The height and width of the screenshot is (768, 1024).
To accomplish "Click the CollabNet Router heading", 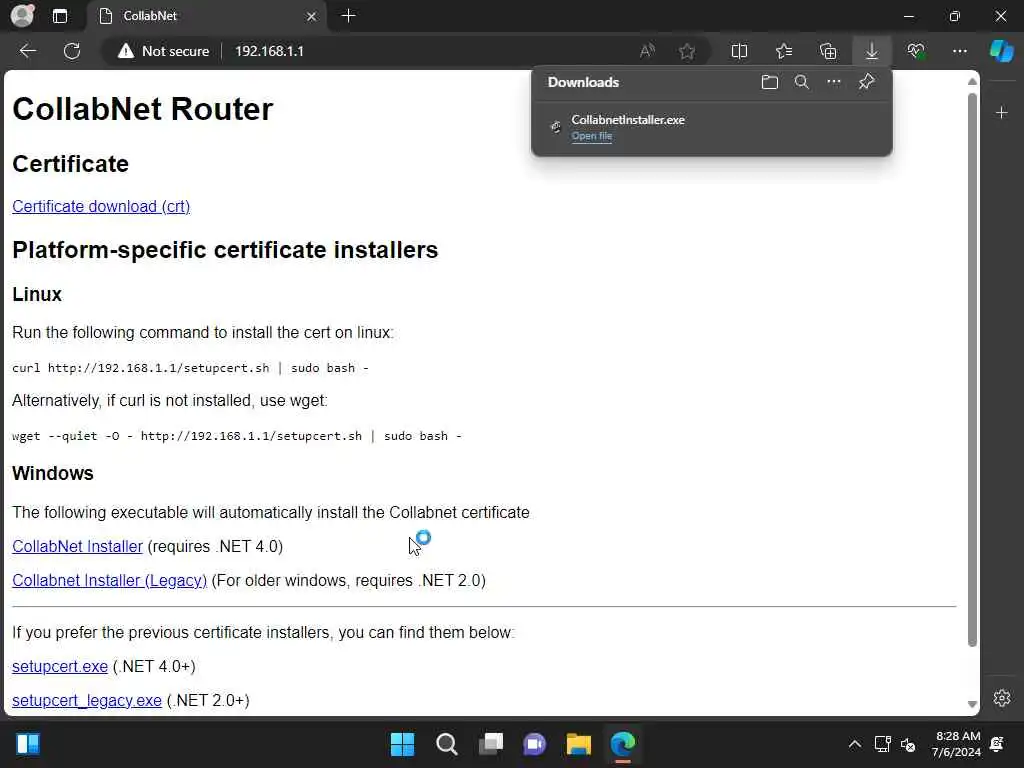I will [x=142, y=109].
